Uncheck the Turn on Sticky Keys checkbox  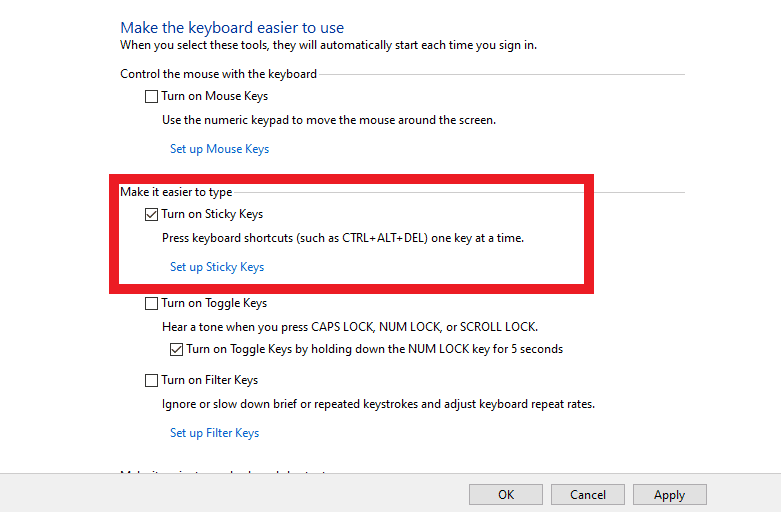click(151, 214)
